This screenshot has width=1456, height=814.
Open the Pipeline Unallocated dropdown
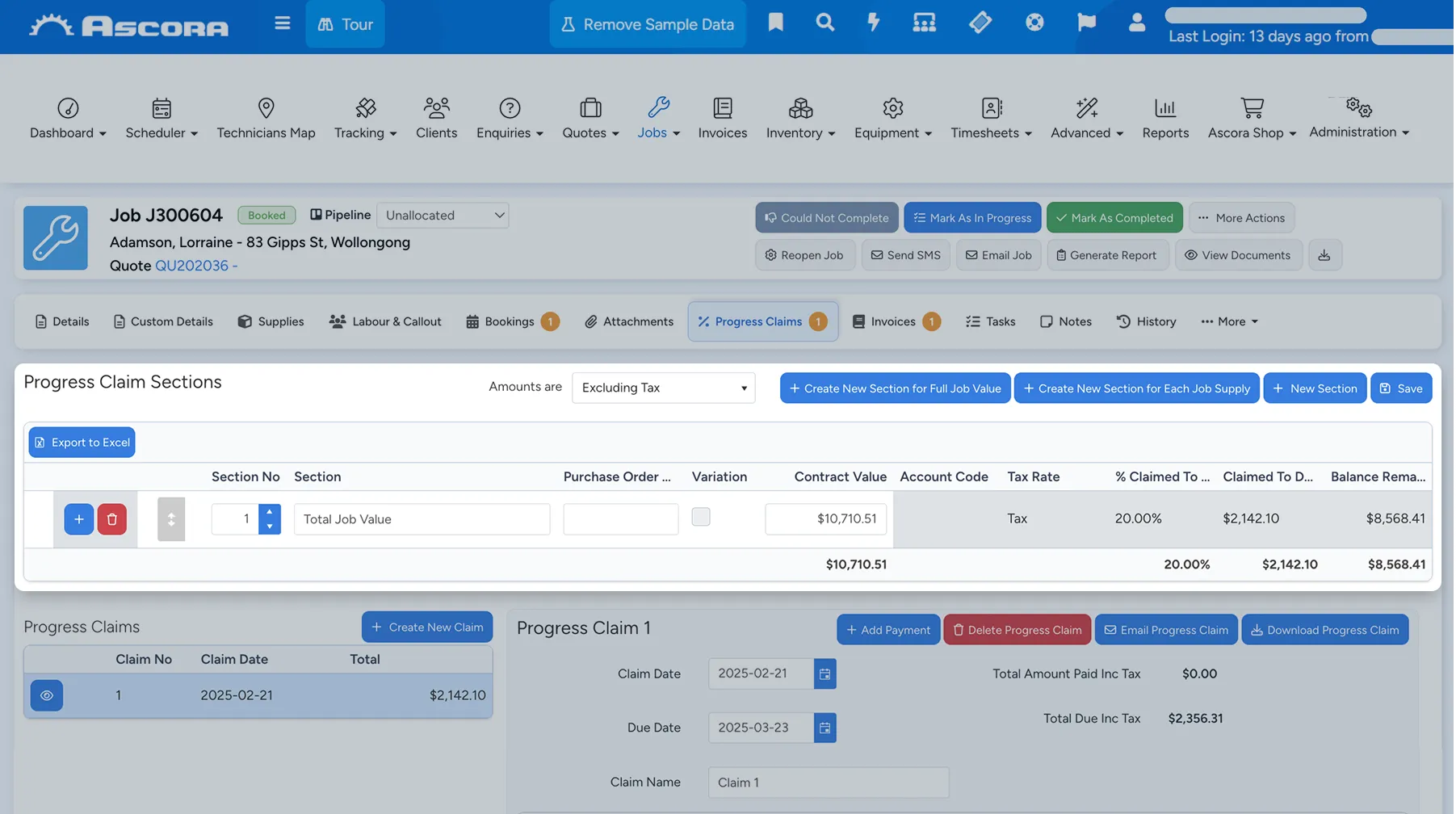443,216
